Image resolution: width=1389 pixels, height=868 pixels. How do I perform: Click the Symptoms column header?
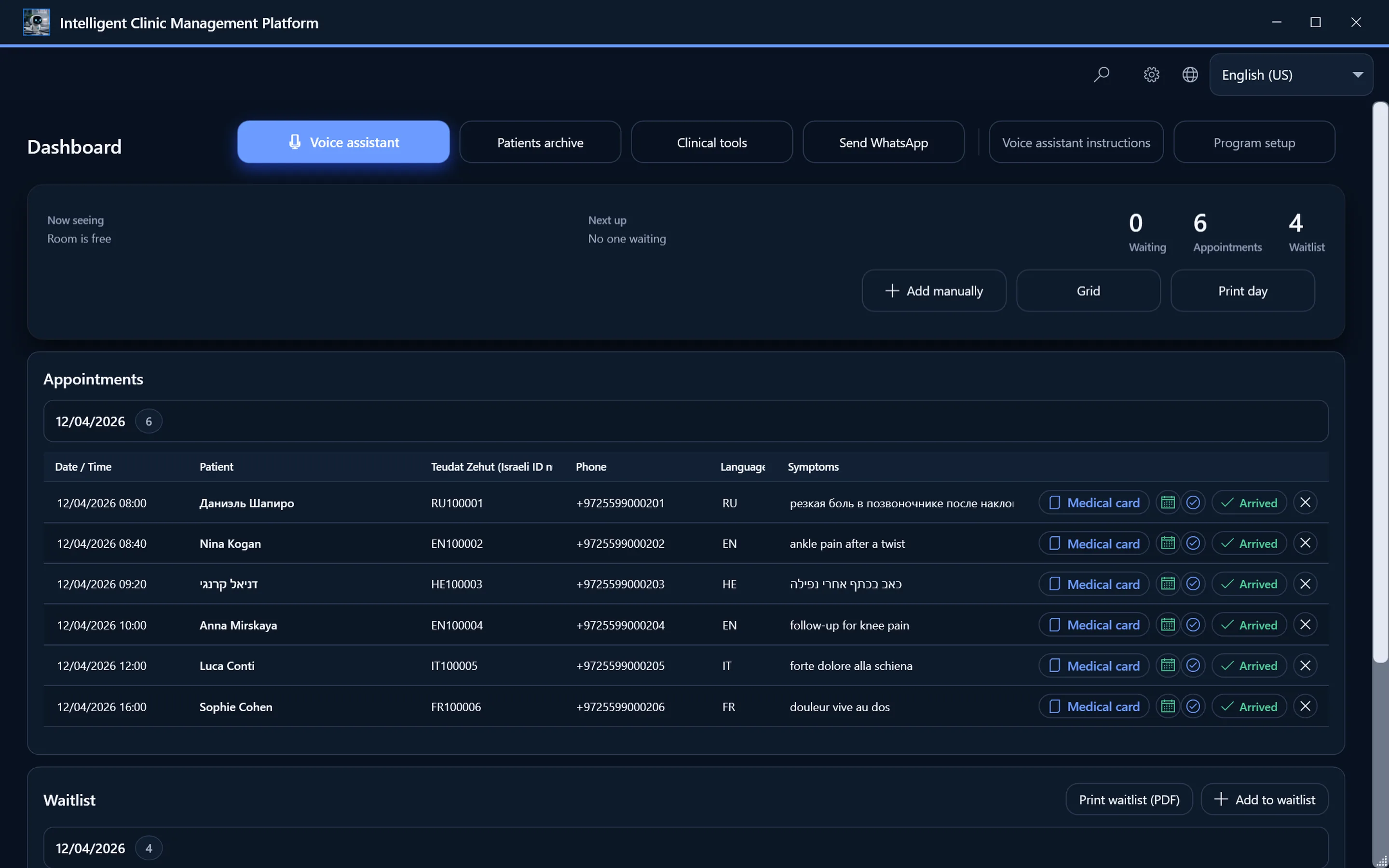coord(813,467)
